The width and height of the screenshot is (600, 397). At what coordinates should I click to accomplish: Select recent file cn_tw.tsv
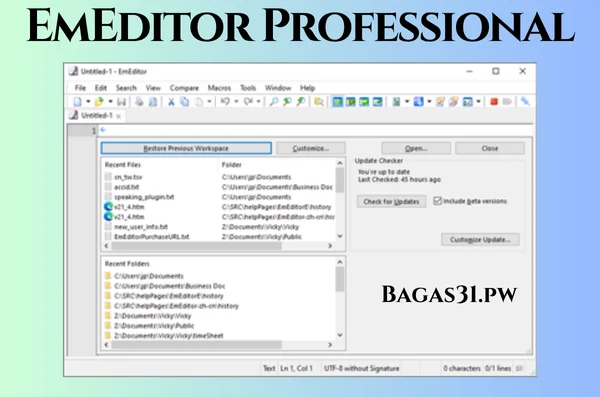[128, 177]
